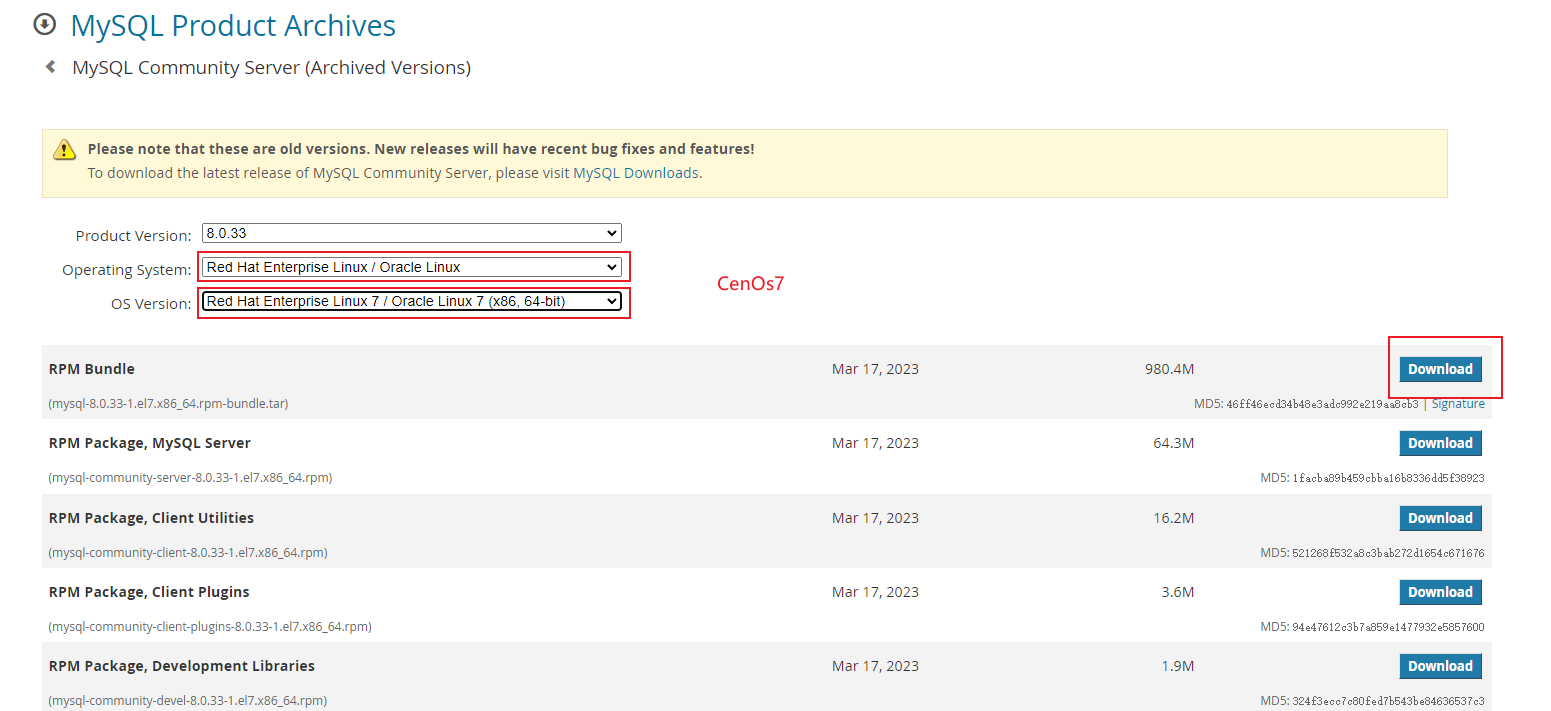Screen dimensions: 1551x711
Task: Click the RPM Package, Client Plugins title
Action: 149,592
